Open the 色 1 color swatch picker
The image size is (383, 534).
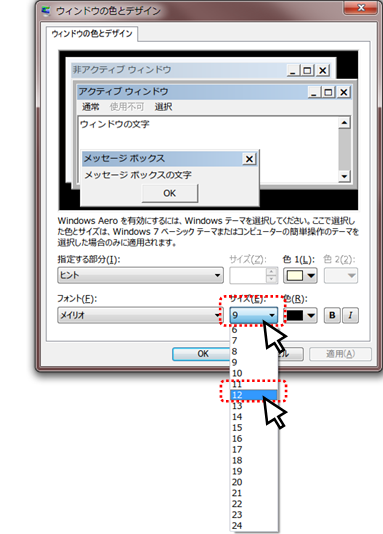click(x=300, y=276)
